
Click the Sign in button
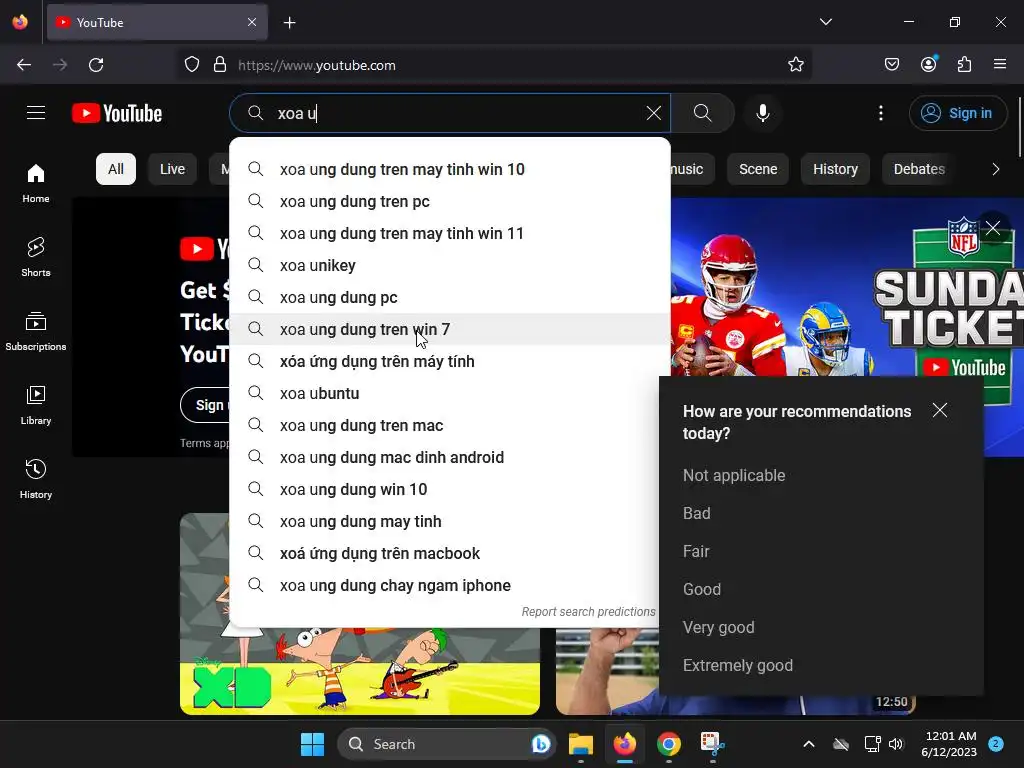coord(957,113)
